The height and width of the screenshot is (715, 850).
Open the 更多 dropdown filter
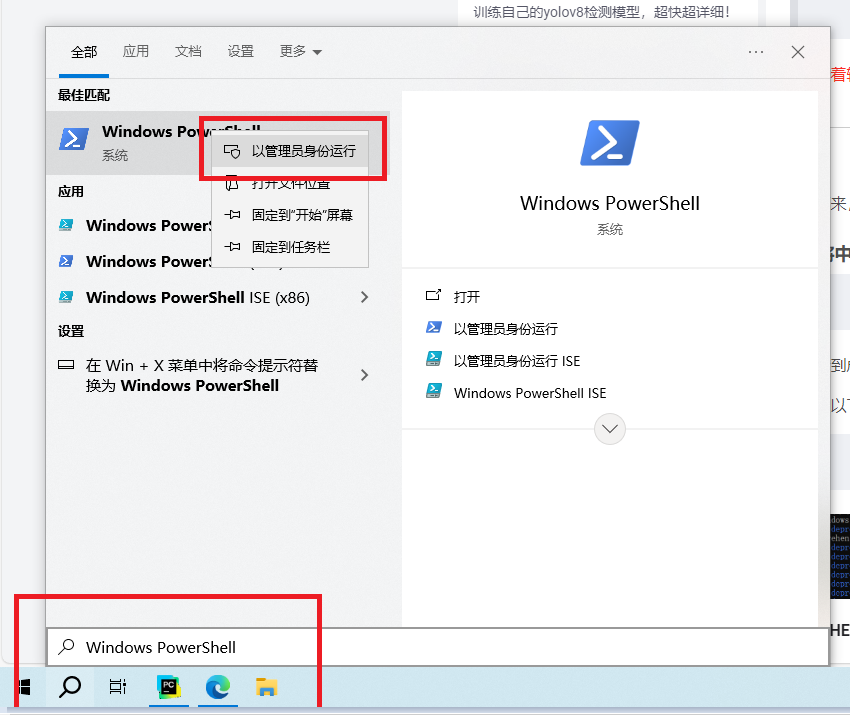300,51
